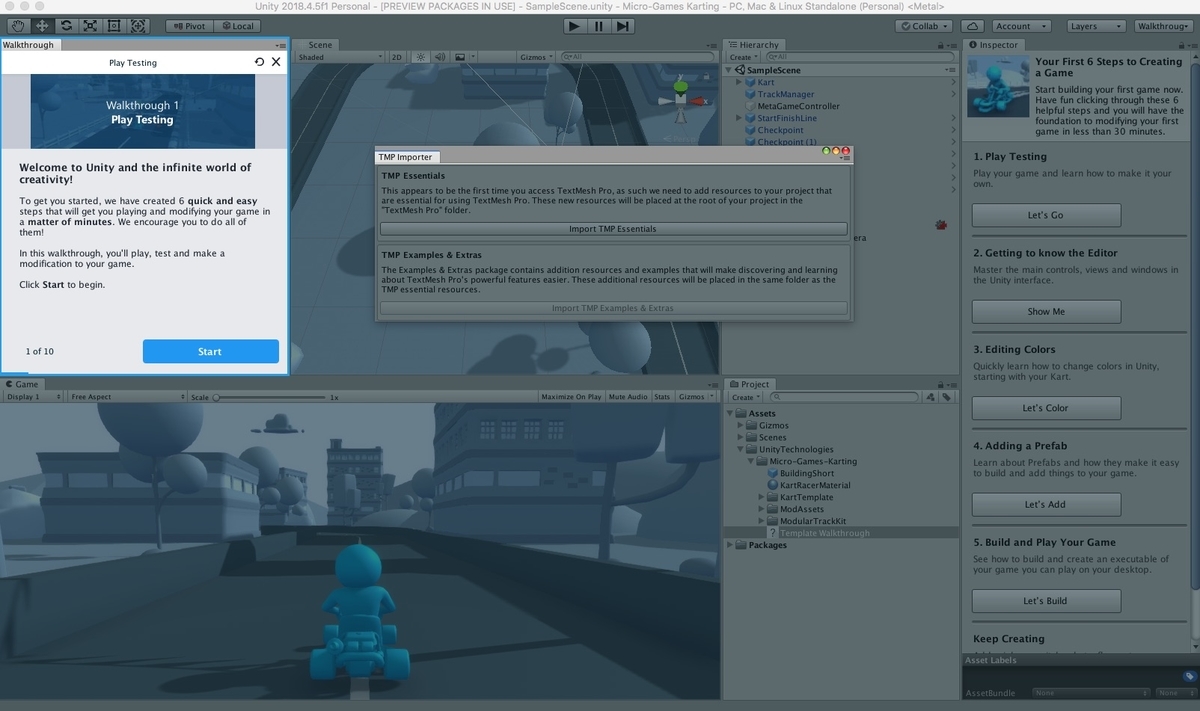Image resolution: width=1200 pixels, height=711 pixels.
Task: Select the Rect transform tool
Action: pyautogui.click(x=113, y=26)
